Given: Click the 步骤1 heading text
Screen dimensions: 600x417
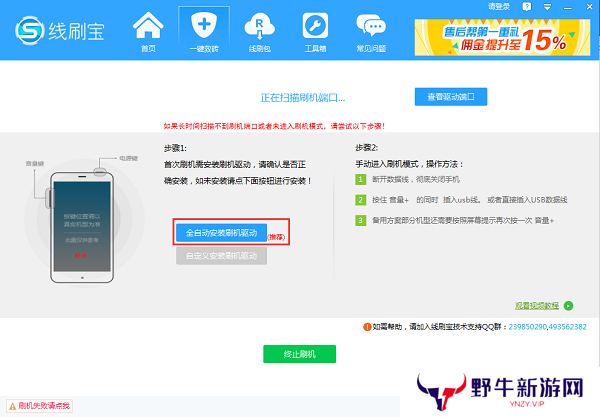Looking at the screenshot, I should [x=175, y=148].
